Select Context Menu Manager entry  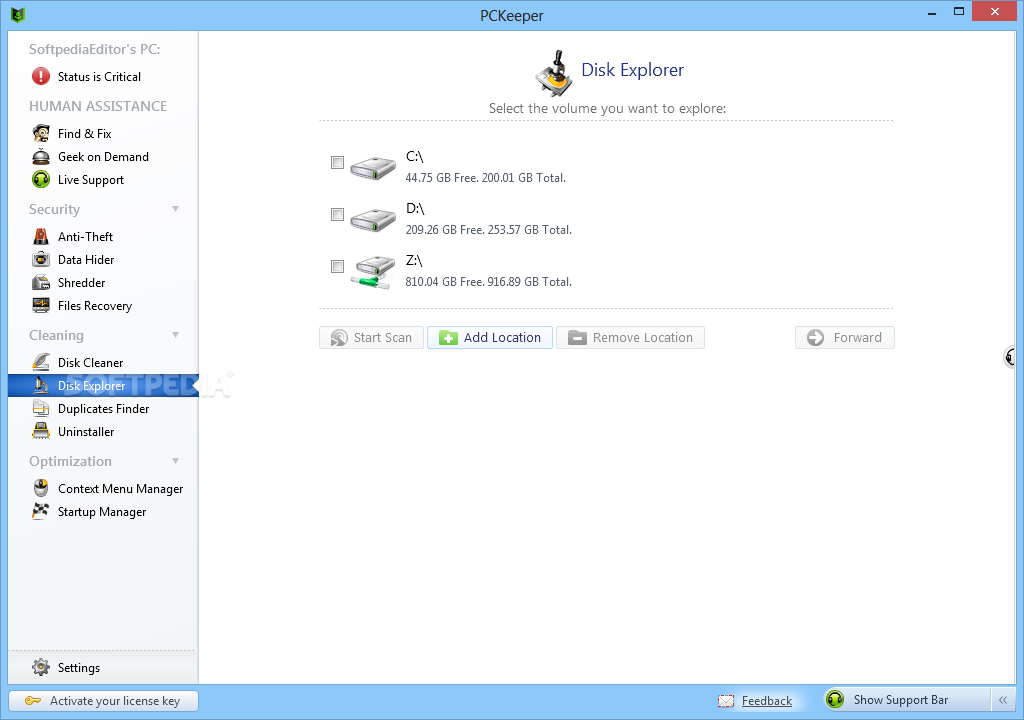103,489
